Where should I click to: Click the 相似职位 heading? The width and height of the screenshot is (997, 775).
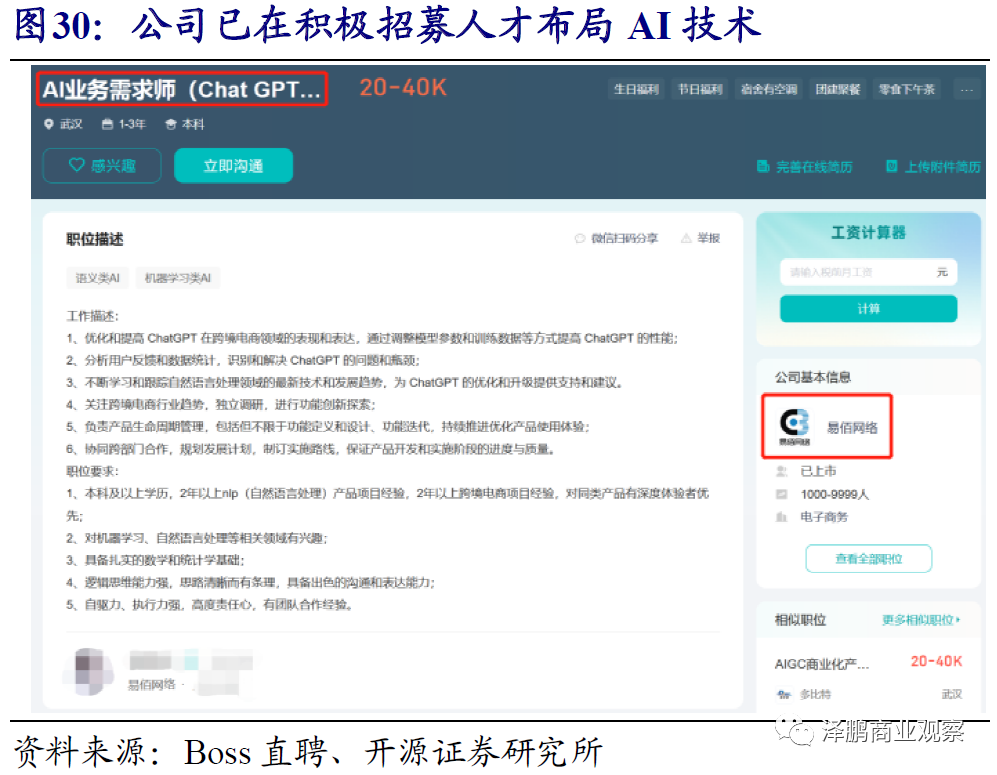pos(800,620)
